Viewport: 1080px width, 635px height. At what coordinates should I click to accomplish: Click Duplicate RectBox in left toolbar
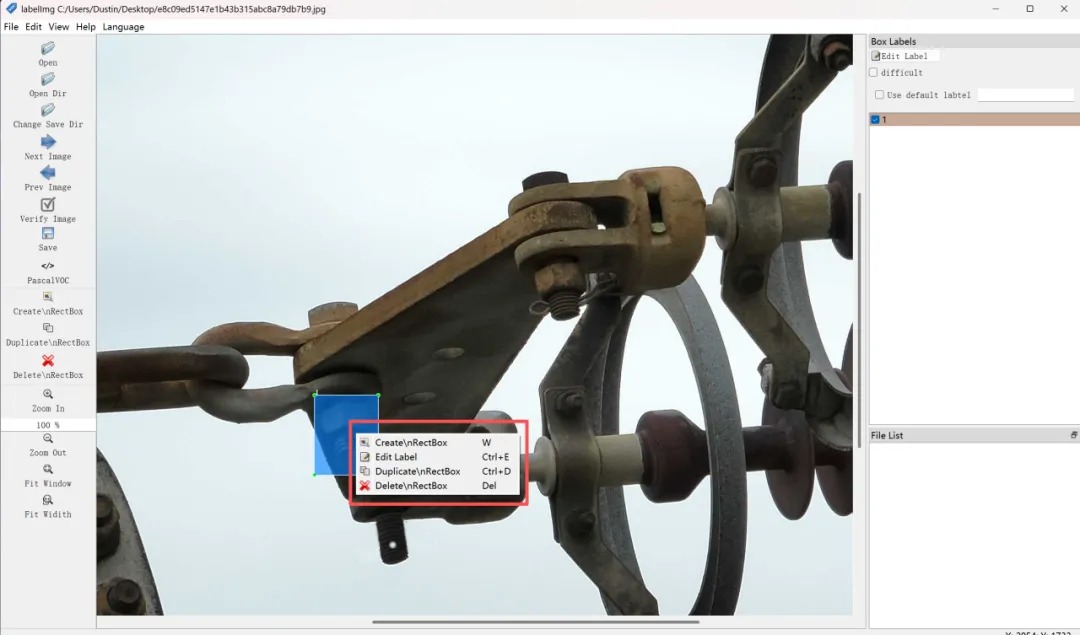coord(48,328)
